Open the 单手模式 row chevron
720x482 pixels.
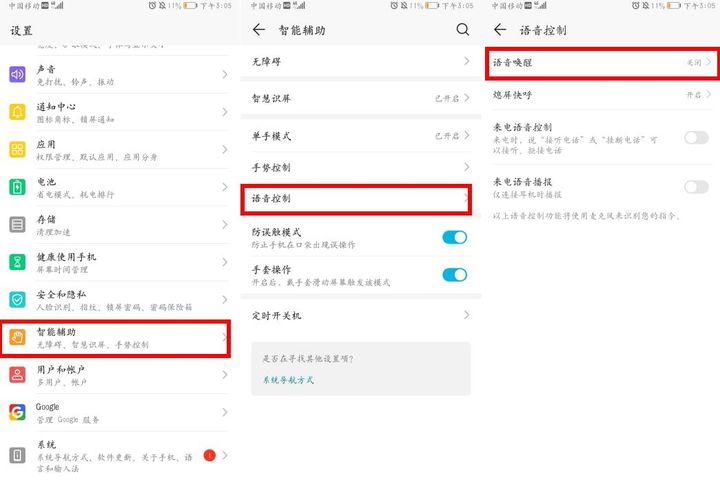click(467, 135)
